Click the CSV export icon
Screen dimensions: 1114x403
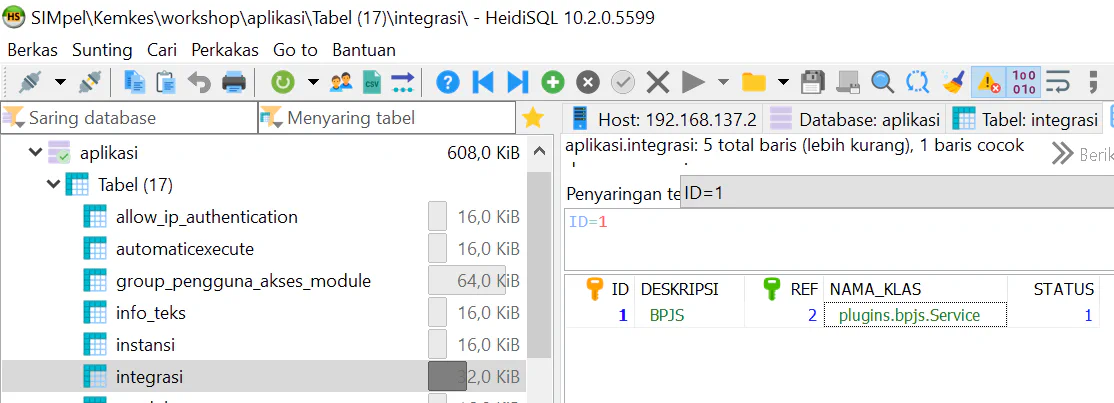372,82
